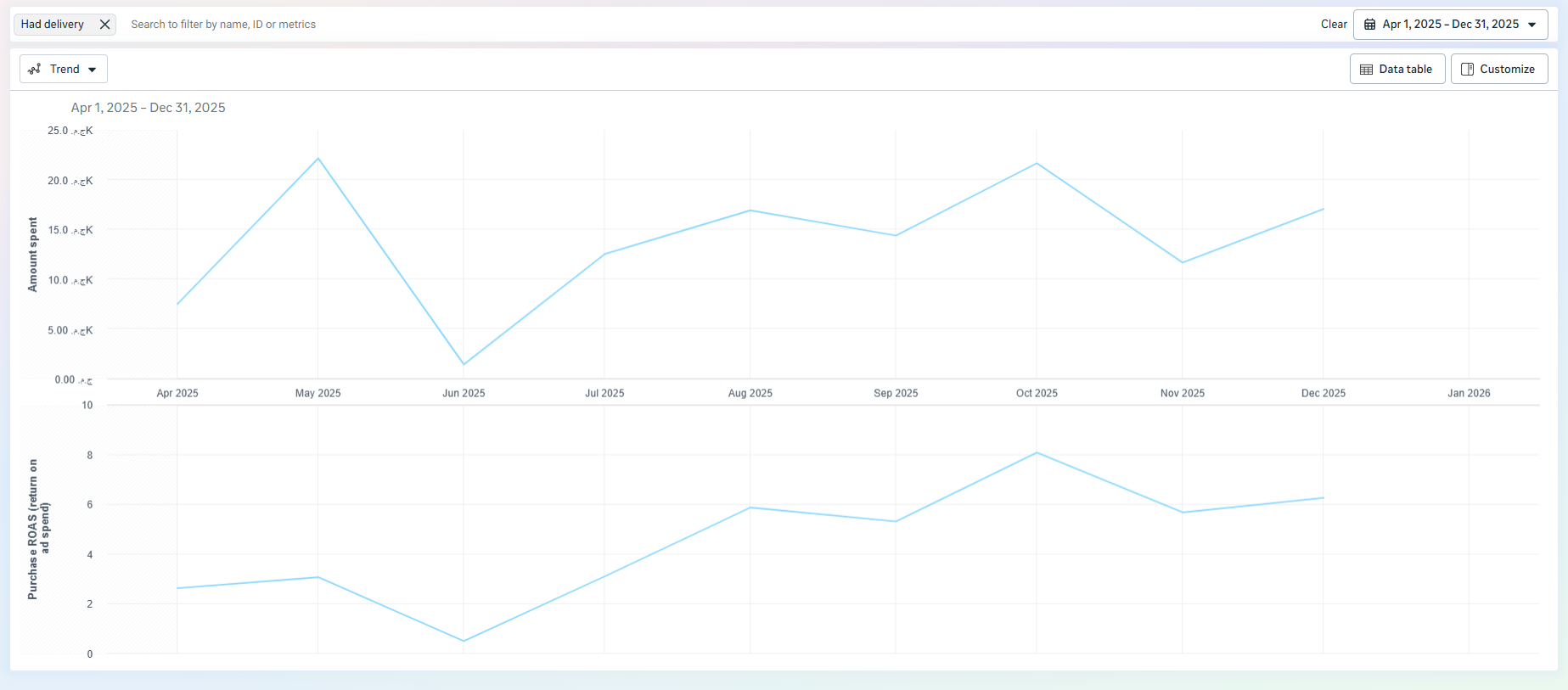Click the Jul 2025 axis label
Screen dimensions: 1568x690
click(604, 393)
